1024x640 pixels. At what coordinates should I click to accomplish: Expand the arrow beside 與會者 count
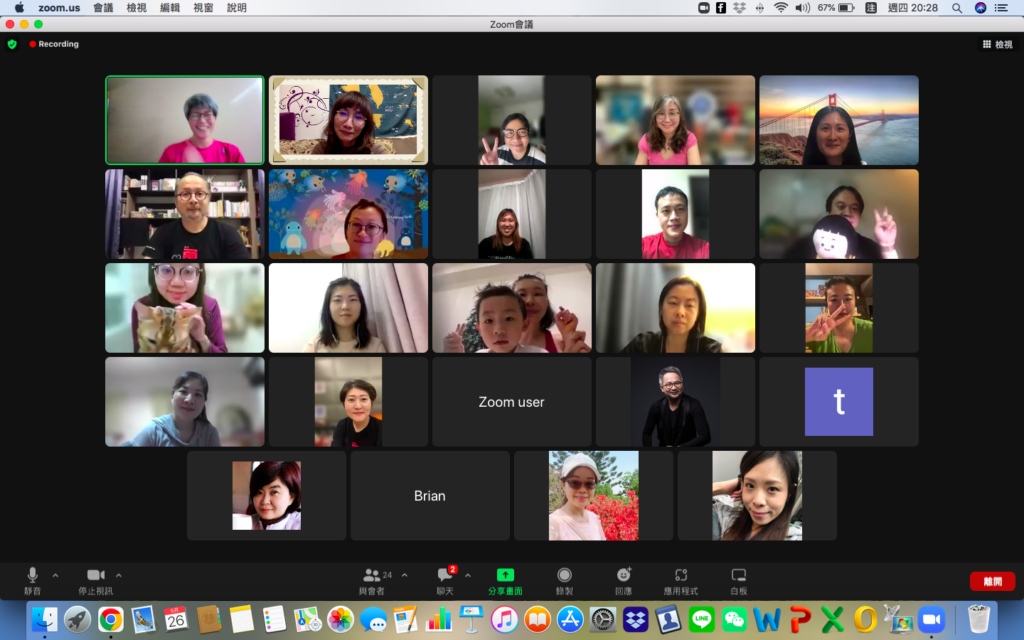(405, 575)
